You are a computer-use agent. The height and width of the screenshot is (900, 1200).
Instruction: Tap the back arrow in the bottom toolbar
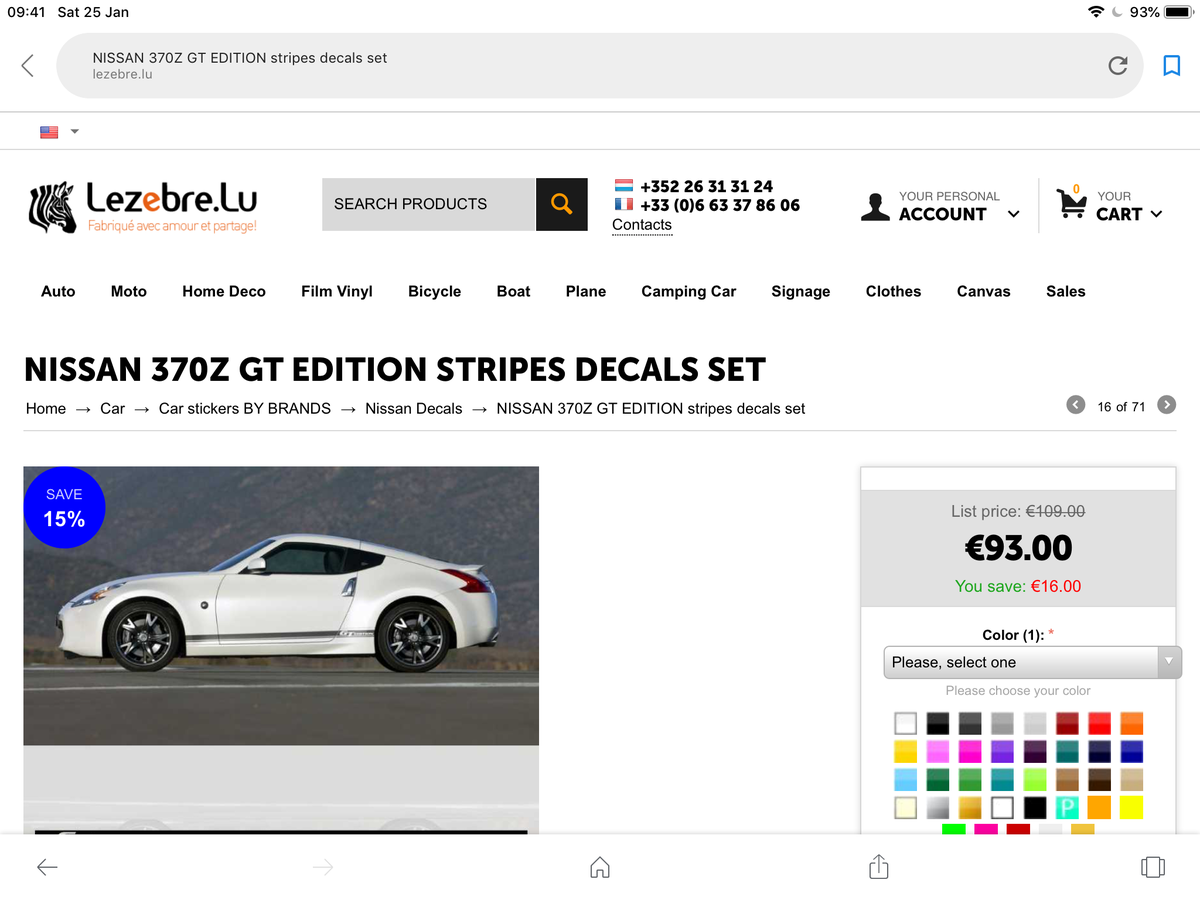[47, 867]
